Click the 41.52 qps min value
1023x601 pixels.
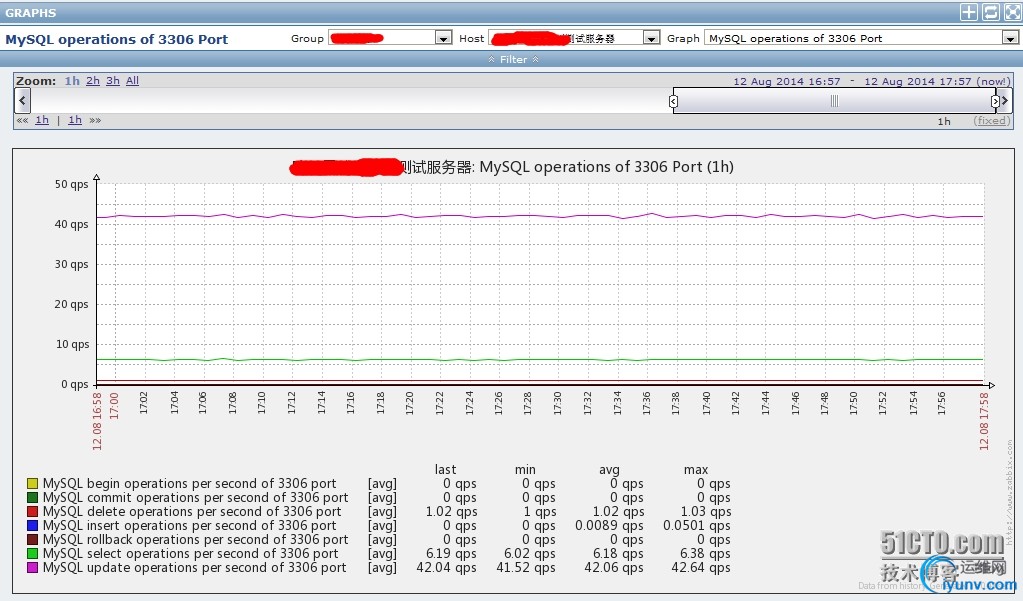click(526, 568)
